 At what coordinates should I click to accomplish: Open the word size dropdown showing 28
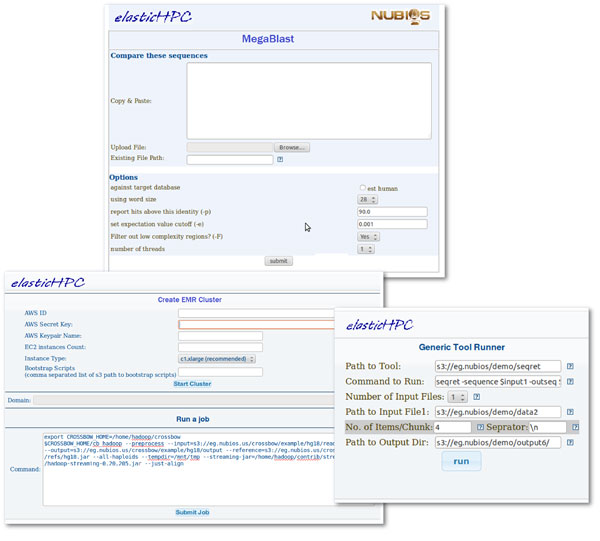[x=368, y=199]
